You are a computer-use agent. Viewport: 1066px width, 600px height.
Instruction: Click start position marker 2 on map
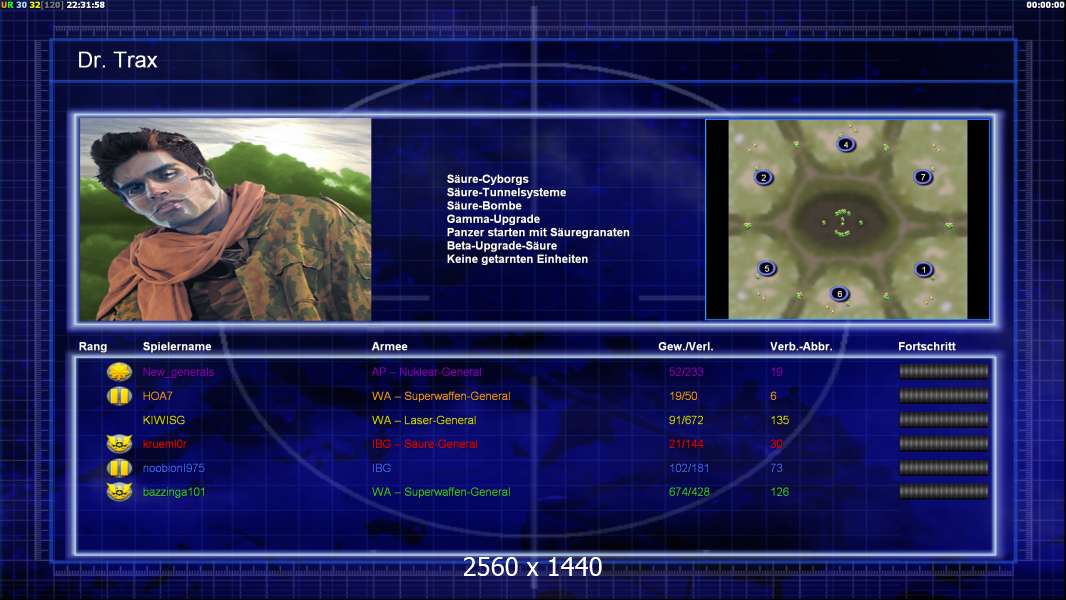coord(763,177)
